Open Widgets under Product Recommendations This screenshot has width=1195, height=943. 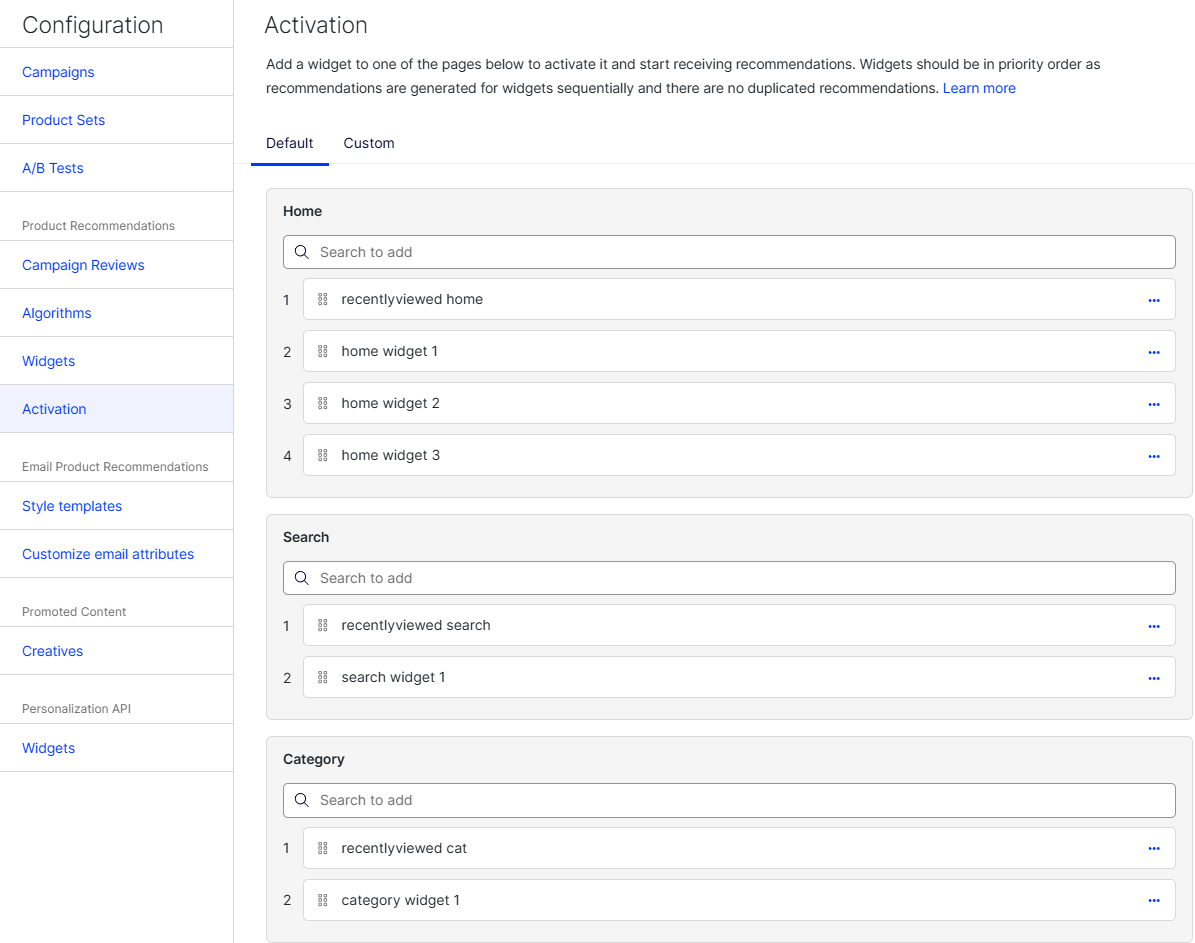click(x=49, y=361)
